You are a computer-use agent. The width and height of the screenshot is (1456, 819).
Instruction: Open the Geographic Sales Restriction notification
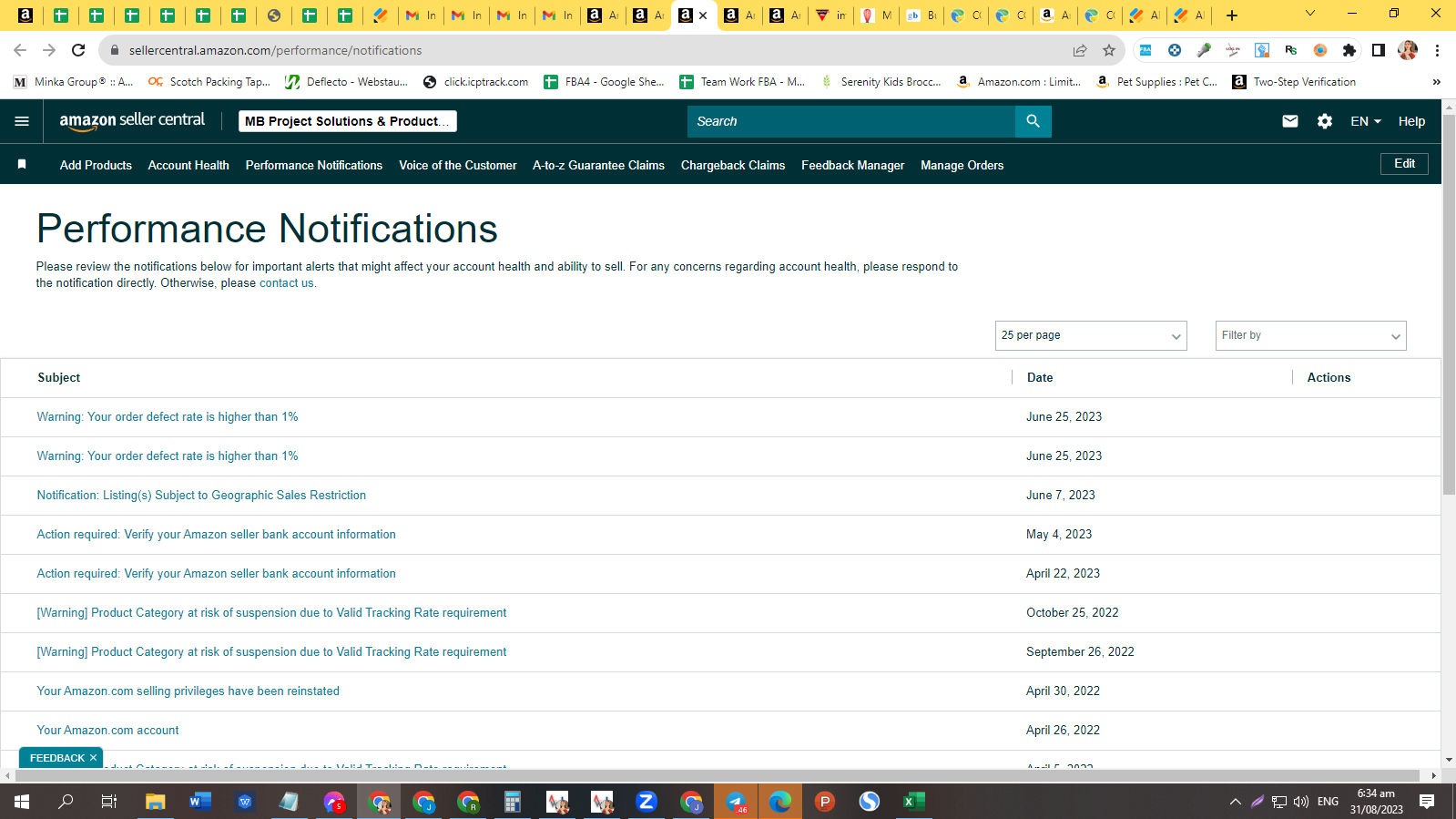point(201,495)
